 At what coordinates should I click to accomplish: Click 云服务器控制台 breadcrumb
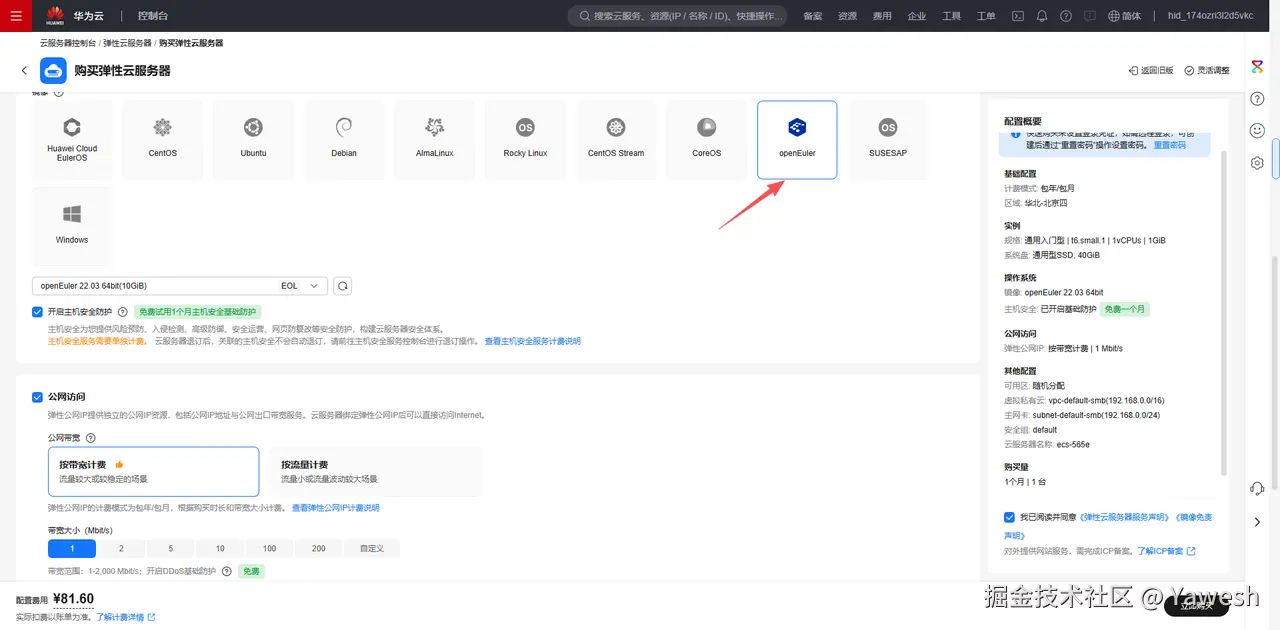click(x=68, y=43)
